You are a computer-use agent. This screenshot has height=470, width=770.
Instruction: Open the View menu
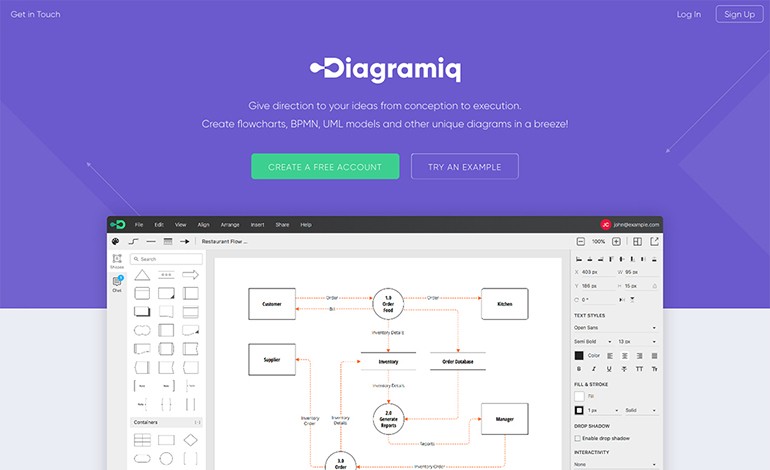tap(181, 224)
